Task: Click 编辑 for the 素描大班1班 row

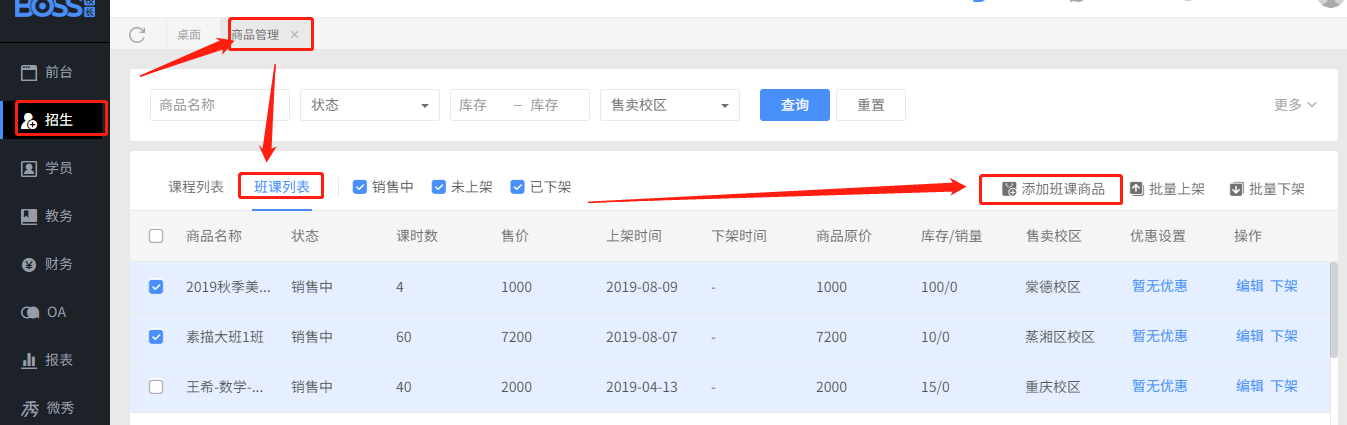Action: (1250, 336)
